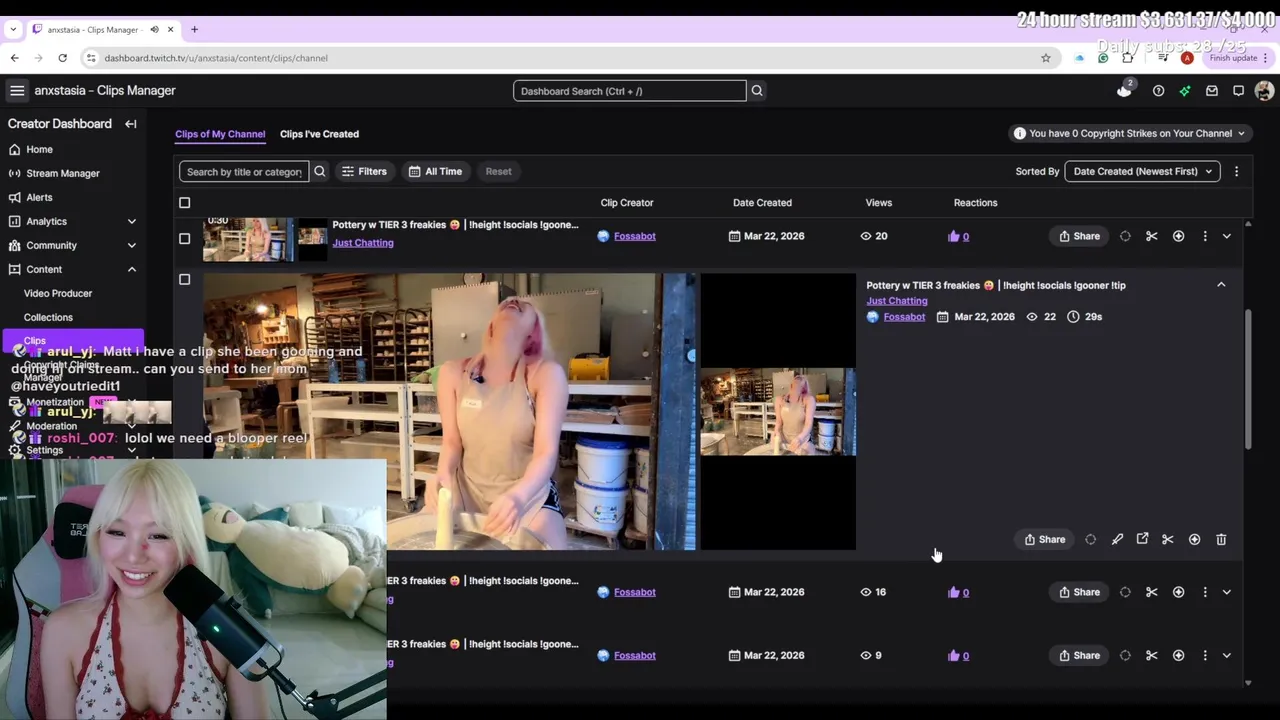
Task: Open the Sorted By Date Created dropdown
Action: point(1142,171)
